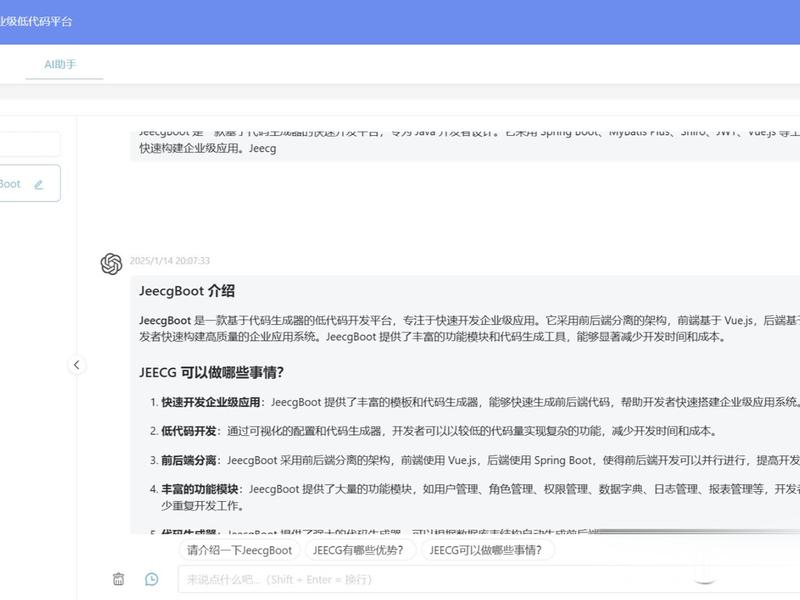Click the heading JEECG 可以做哪些事情?
The height and width of the screenshot is (600, 800).
coord(211,372)
